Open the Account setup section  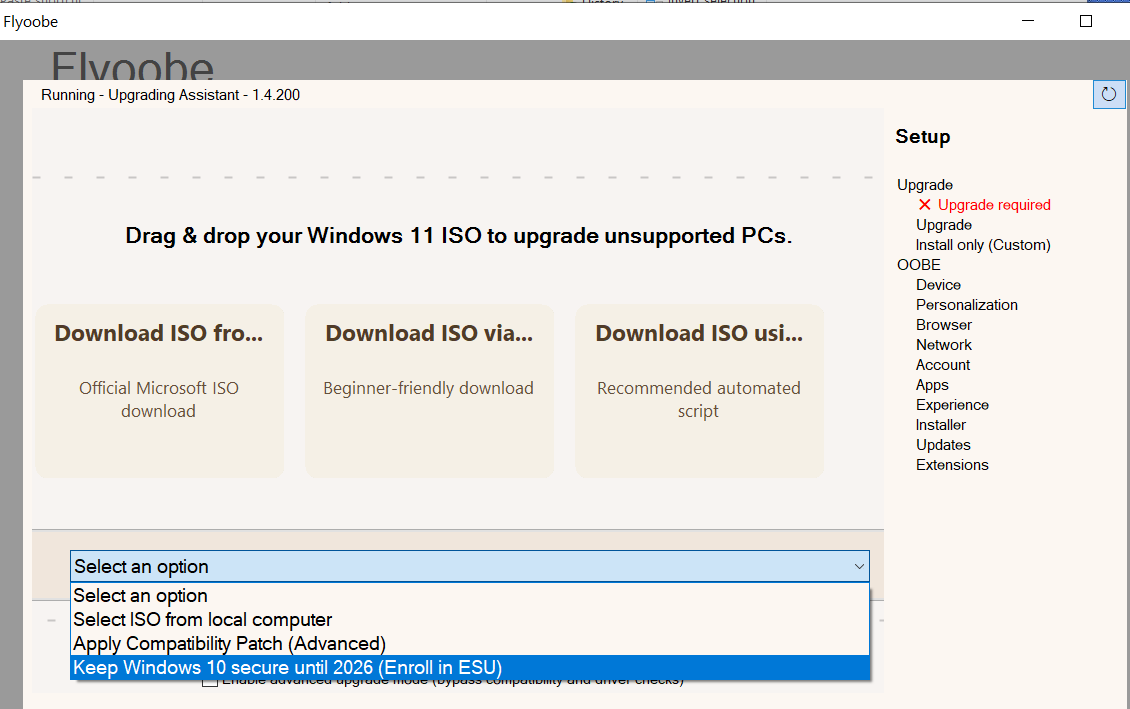pyautogui.click(x=942, y=365)
